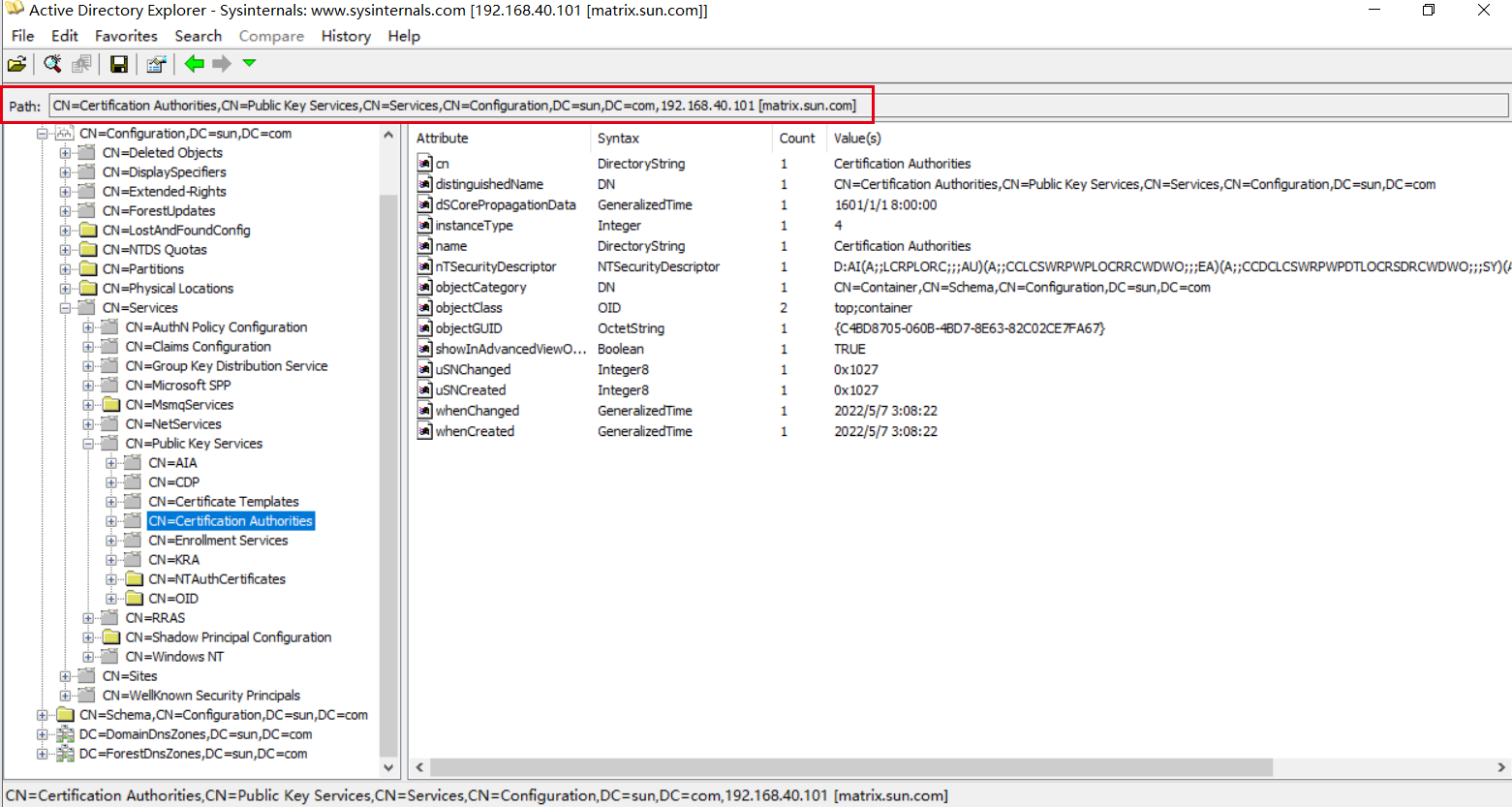Collapse the CN=Services tree node
This screenshot has width=1512, height=807.
tap(65, 308)
